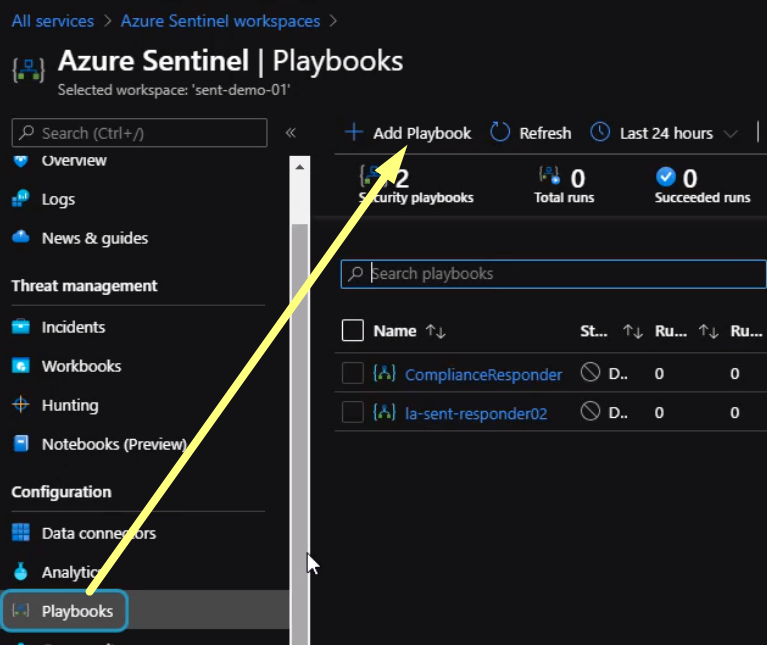Click the Add Playbook button
The height and width of the screenshot is (645, 767).
click(x=408, y=133)
